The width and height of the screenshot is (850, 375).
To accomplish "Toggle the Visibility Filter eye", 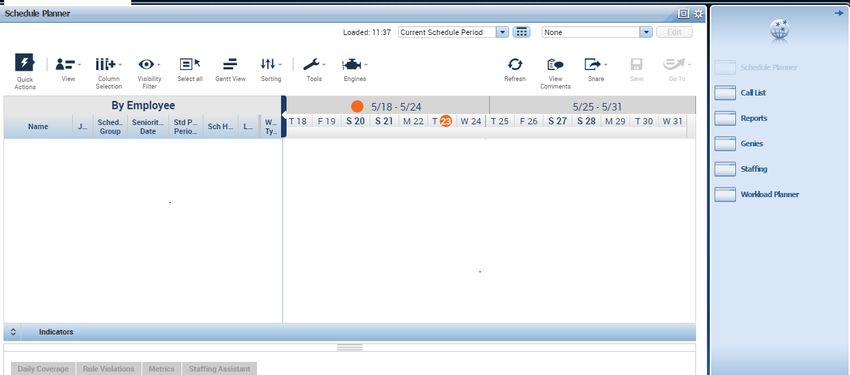I will tap(146, 64).
